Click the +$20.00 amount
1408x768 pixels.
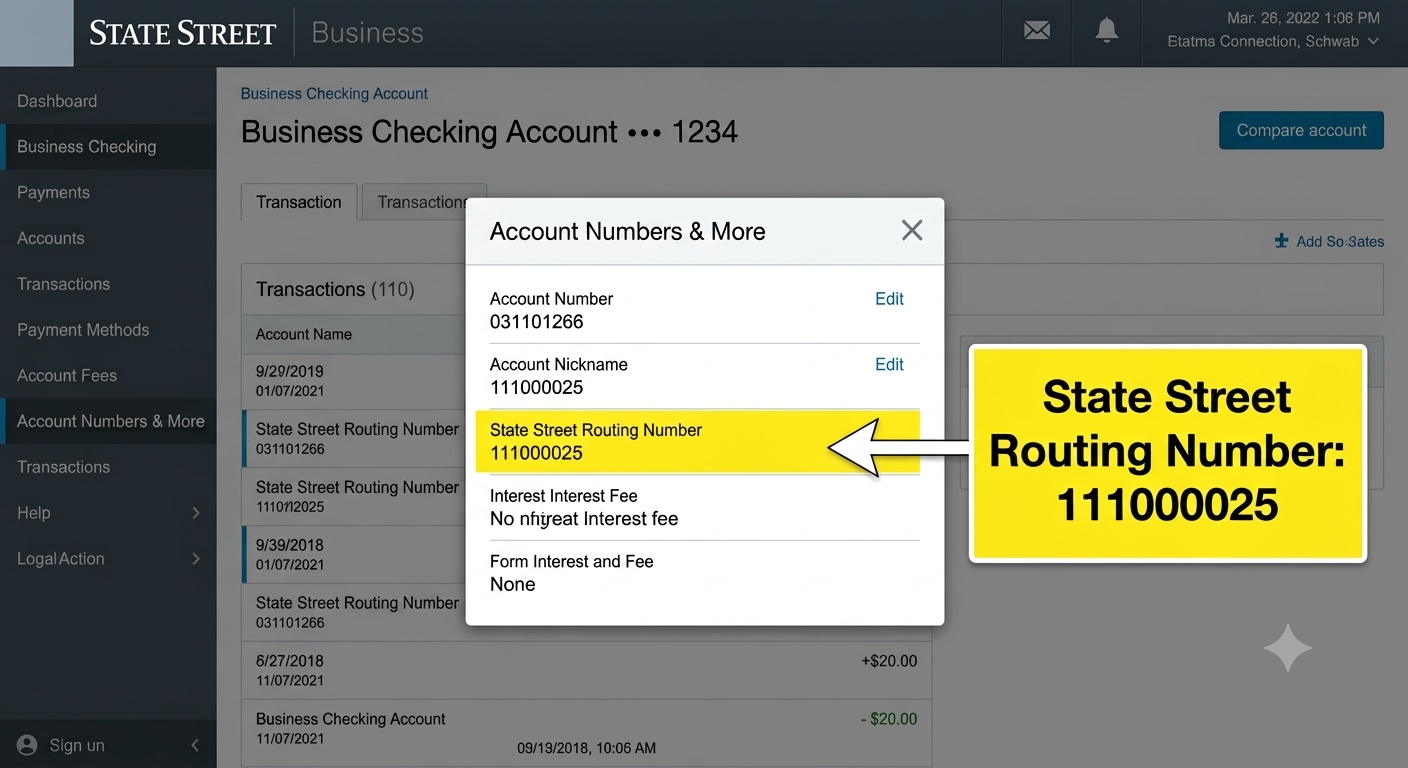pyautogui.click(x=889, y=661)
